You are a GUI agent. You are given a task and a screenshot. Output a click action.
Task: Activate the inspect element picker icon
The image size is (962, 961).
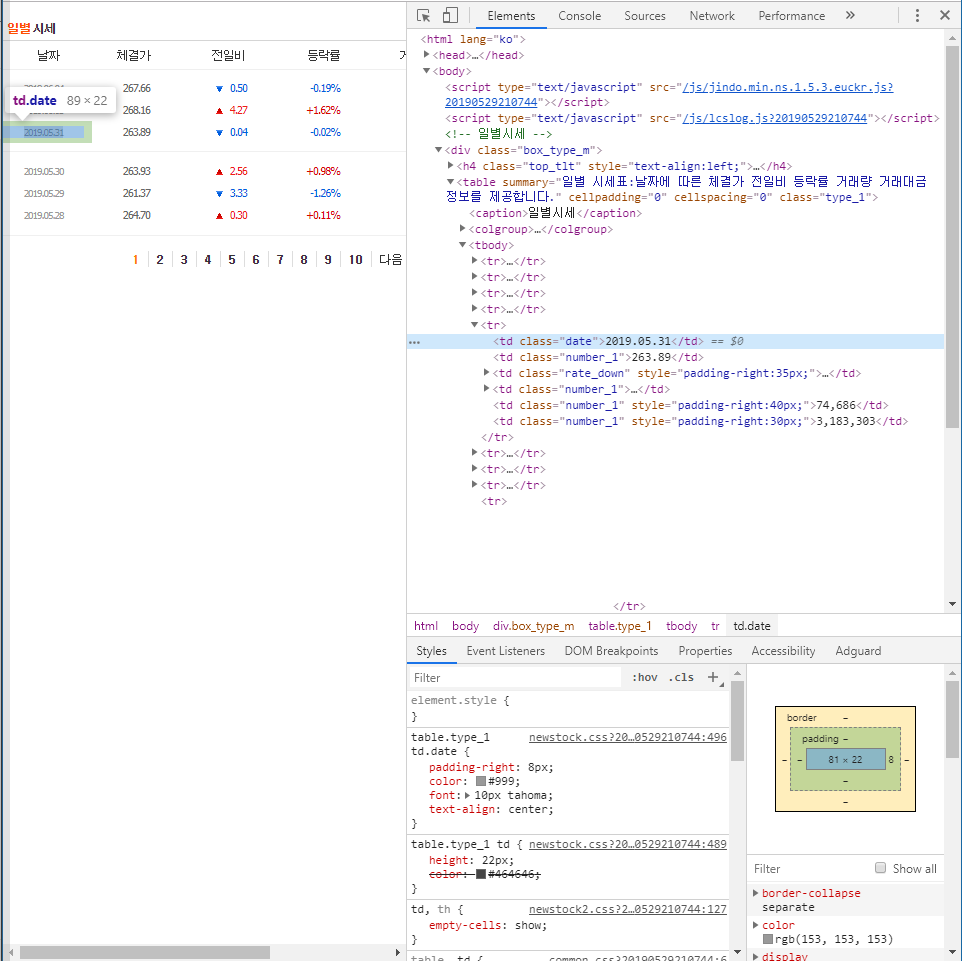click(423, 15)
